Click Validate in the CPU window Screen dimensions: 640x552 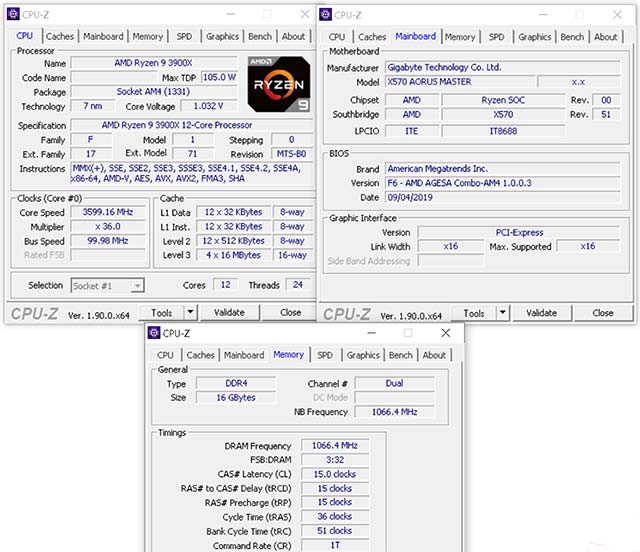tap(229, 313)
